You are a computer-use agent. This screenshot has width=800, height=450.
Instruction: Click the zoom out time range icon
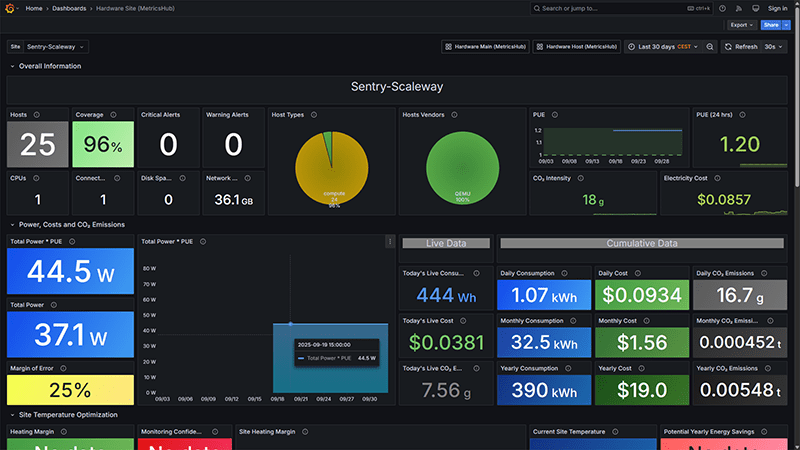click(x=710, y=46)
